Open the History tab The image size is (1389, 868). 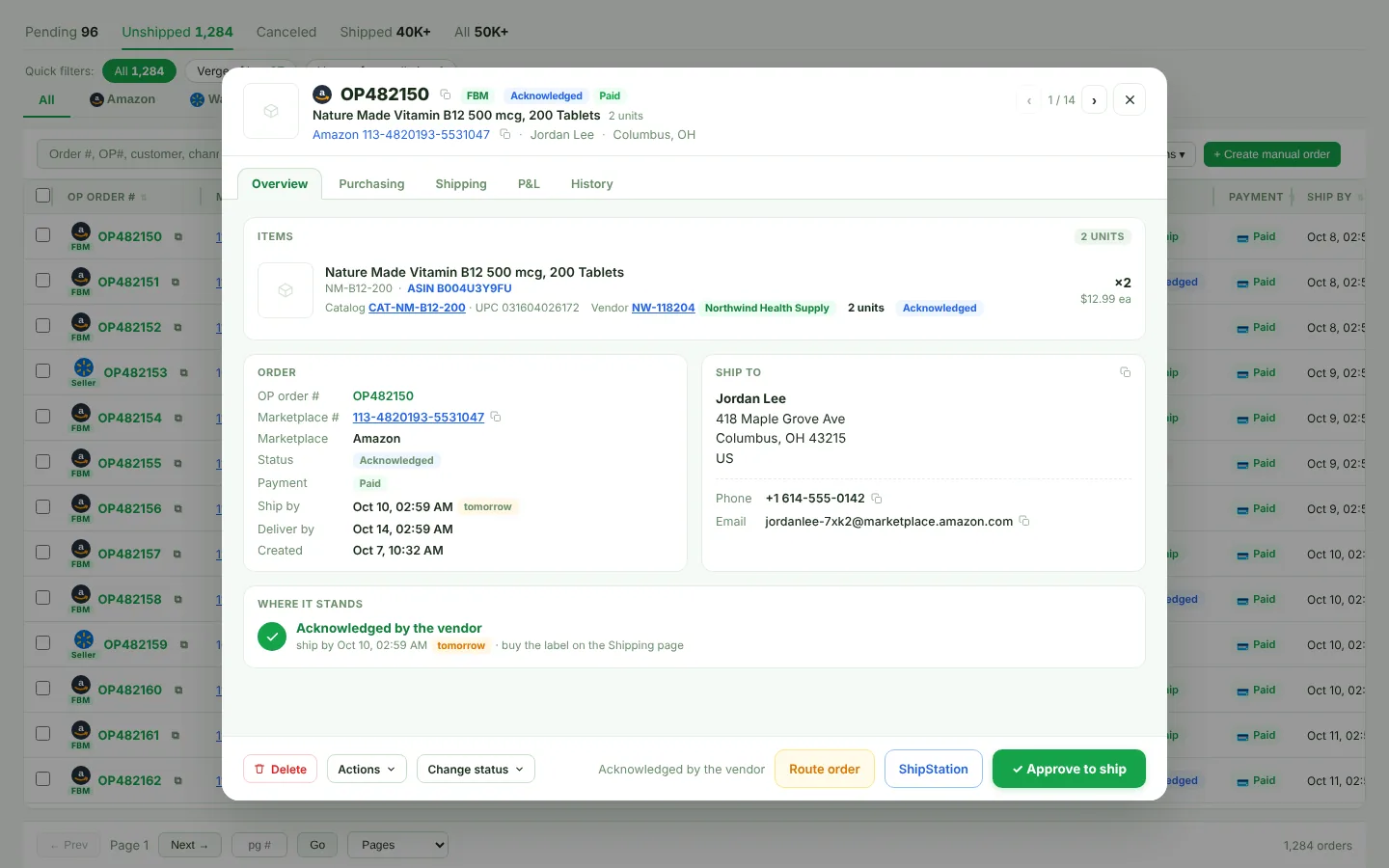[591, 184]
